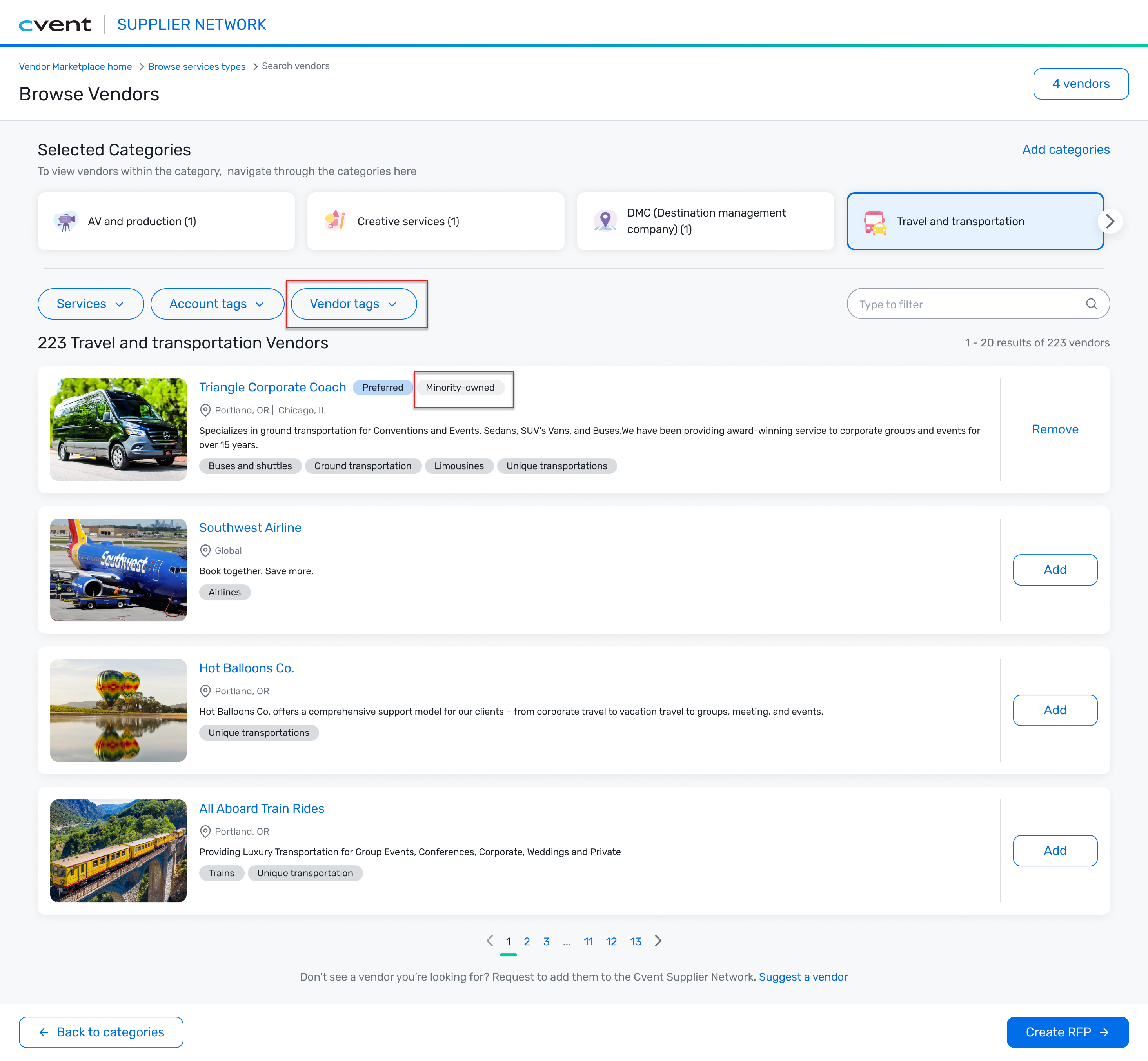Open Browse services types breadcrumb

(197, 67)
